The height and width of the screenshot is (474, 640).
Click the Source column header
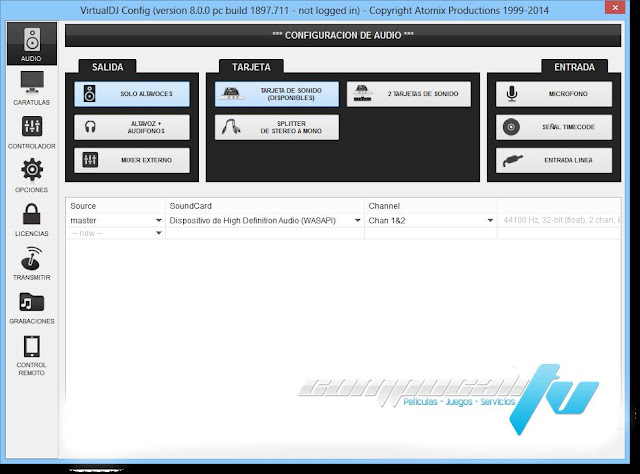click(116, 206)
